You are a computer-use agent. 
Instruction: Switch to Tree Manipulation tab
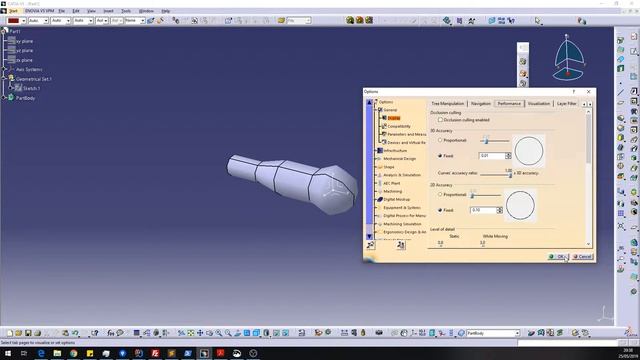pos(448,104)
